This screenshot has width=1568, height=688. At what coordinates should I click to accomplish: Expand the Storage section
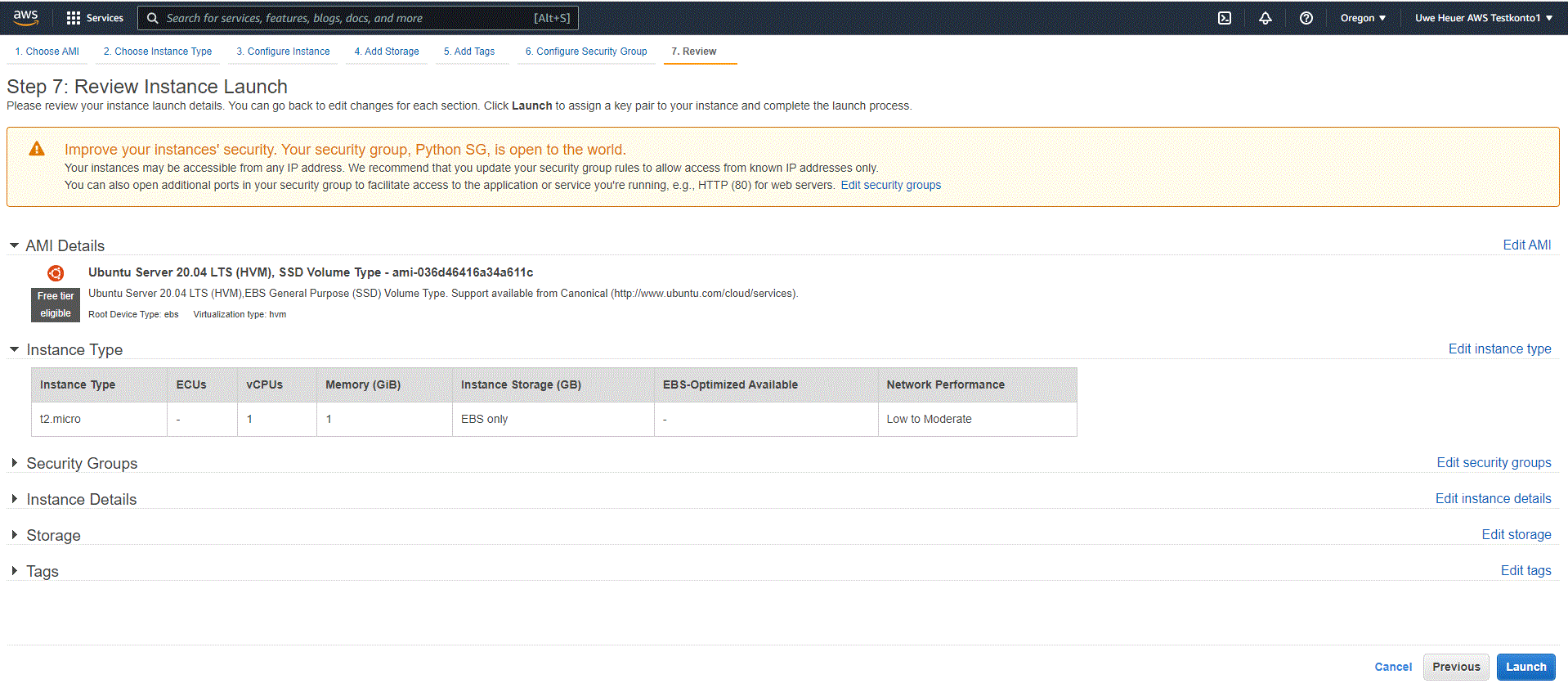(15, 535)
